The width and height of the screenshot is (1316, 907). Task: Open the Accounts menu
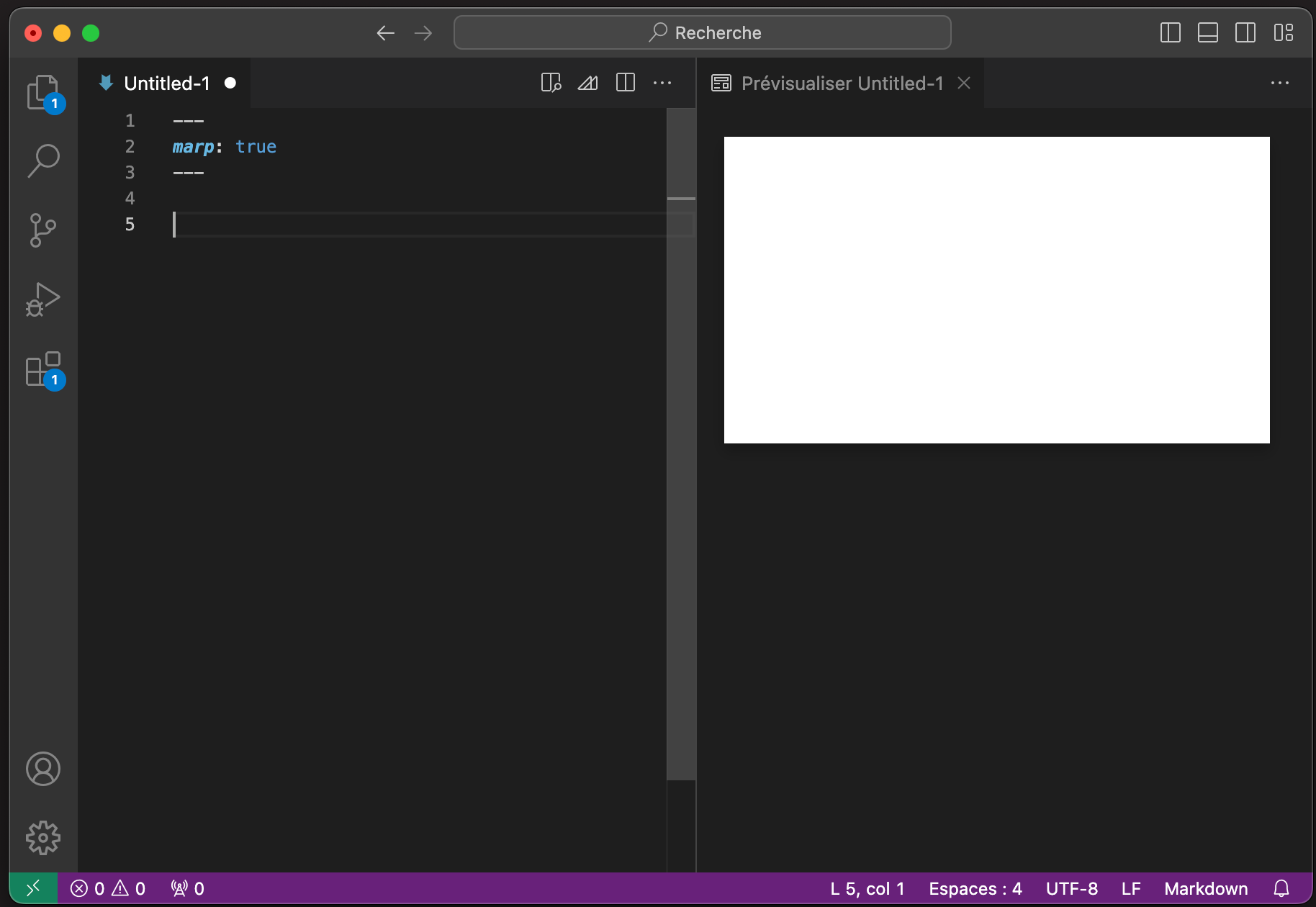coord(43,769)
